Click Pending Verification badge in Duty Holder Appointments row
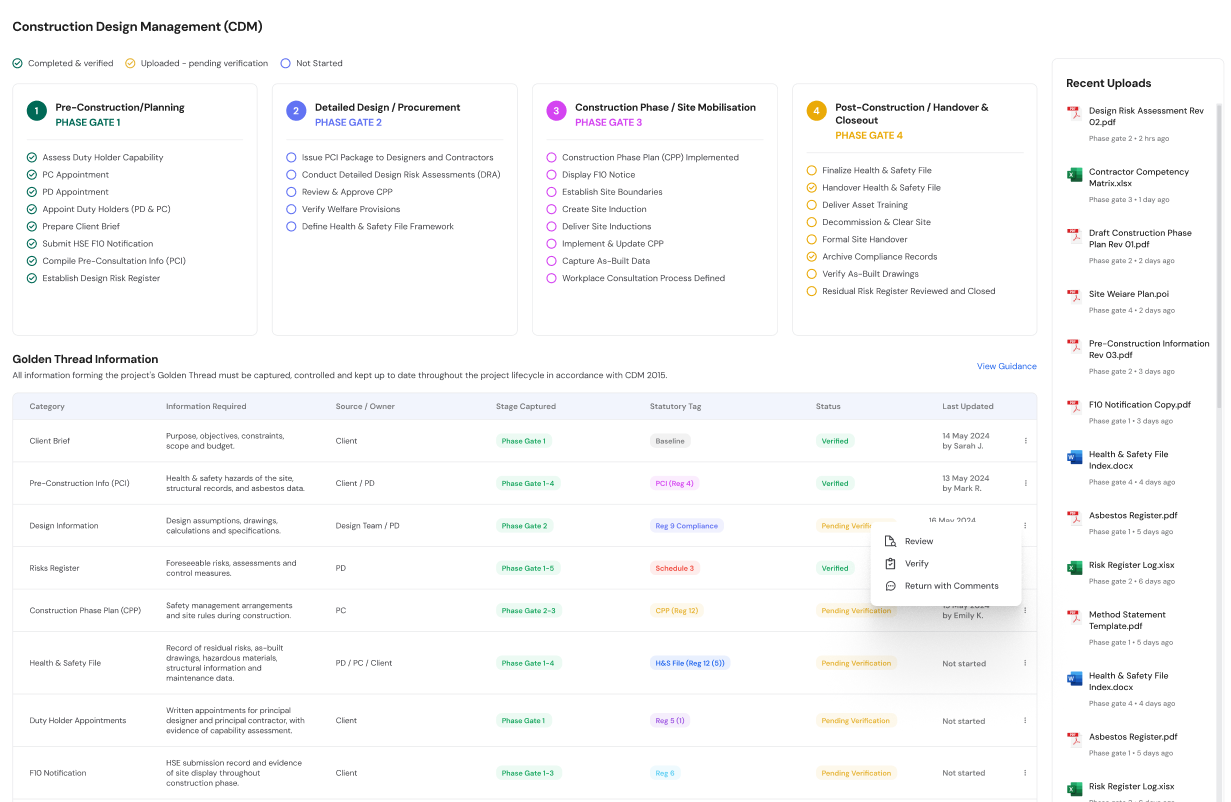1231x802 pixels. click(x=856, y=721)
